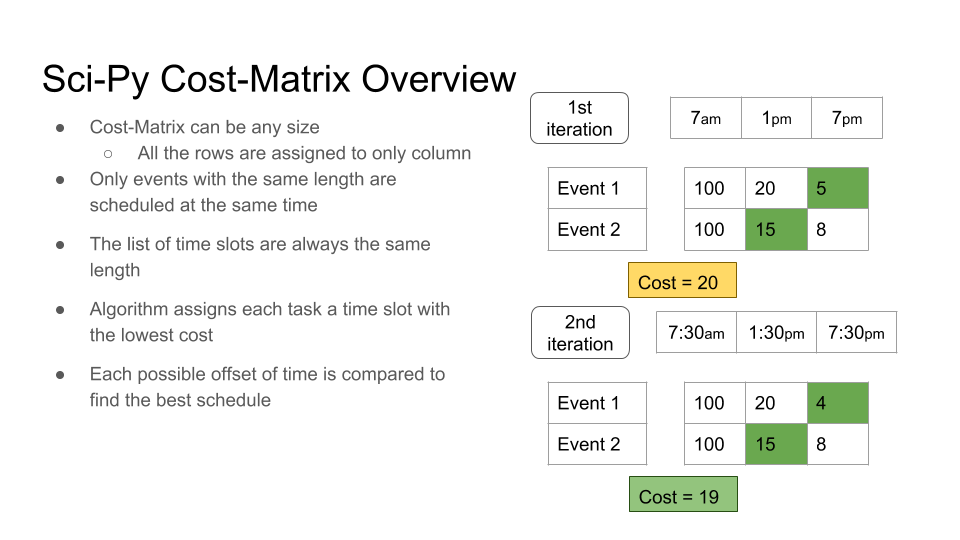Click the 7:30pm time slot cell

[x=857, y=332]
